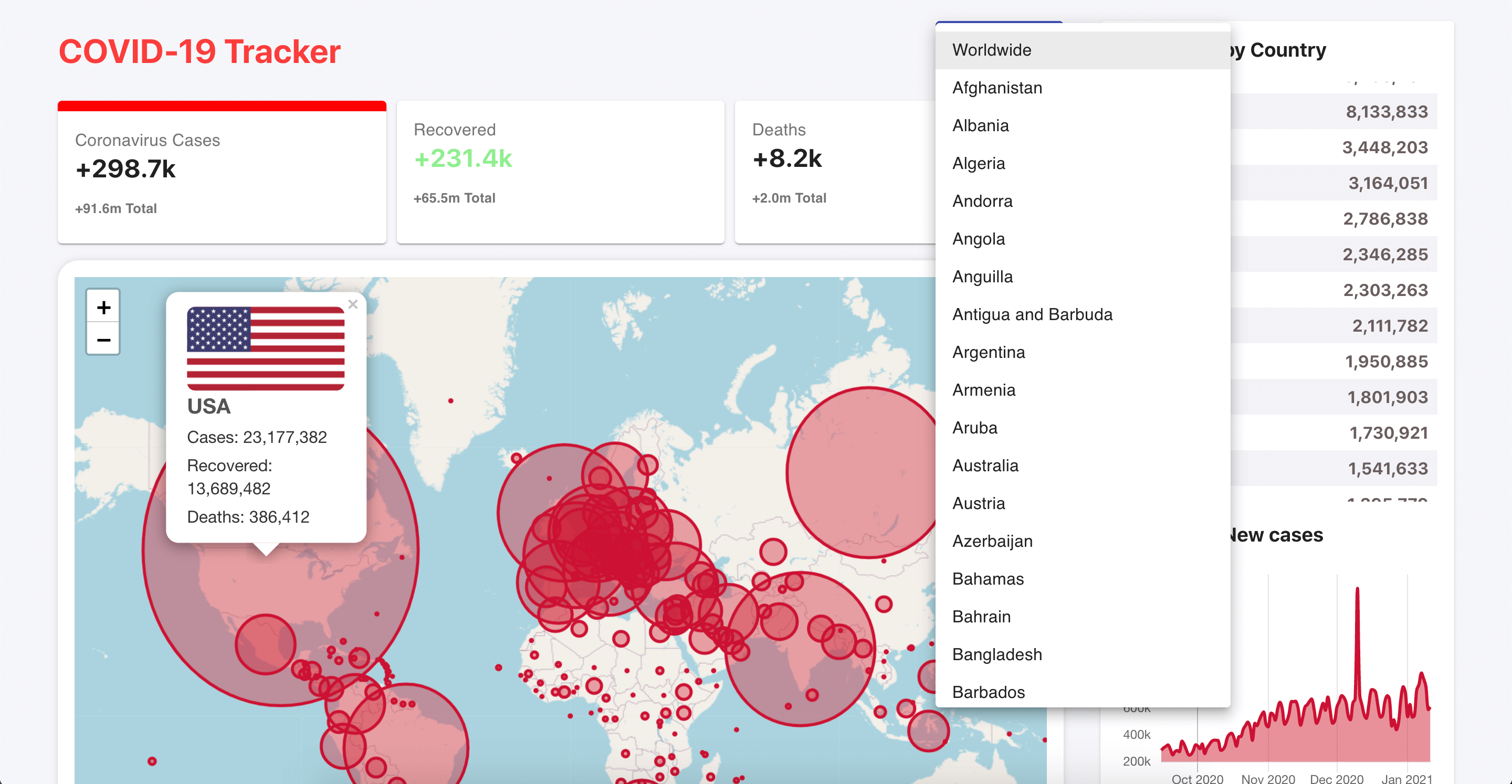Click the COVID-19 Tracker title
The image size is (1512, 784).
(199, 51)
